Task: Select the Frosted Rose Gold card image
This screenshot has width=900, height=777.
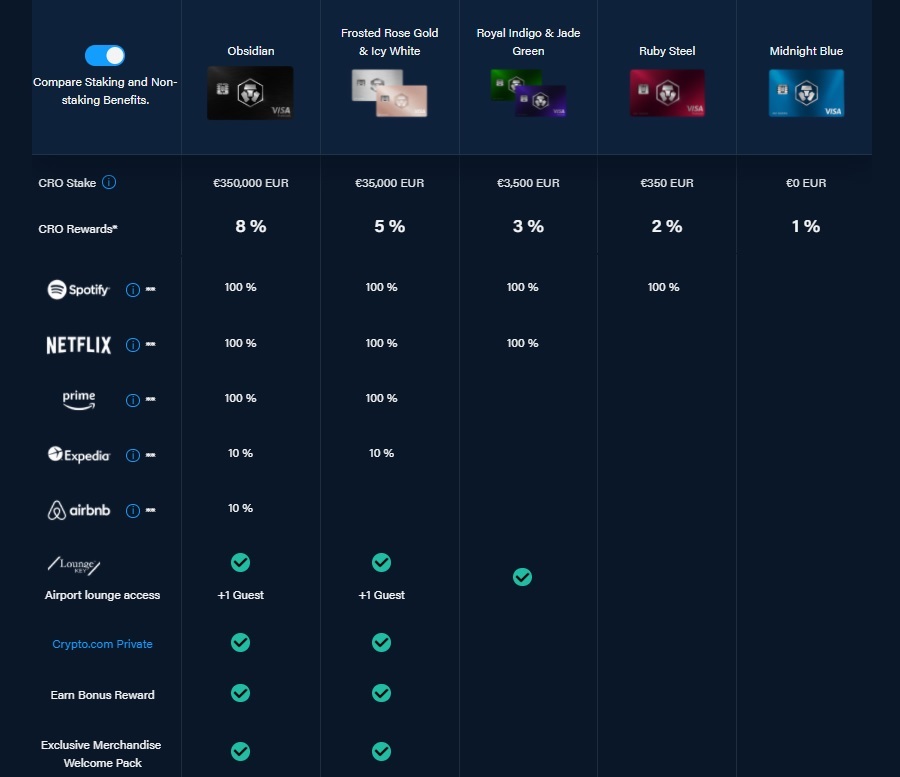Action: (x=389, y=94)
